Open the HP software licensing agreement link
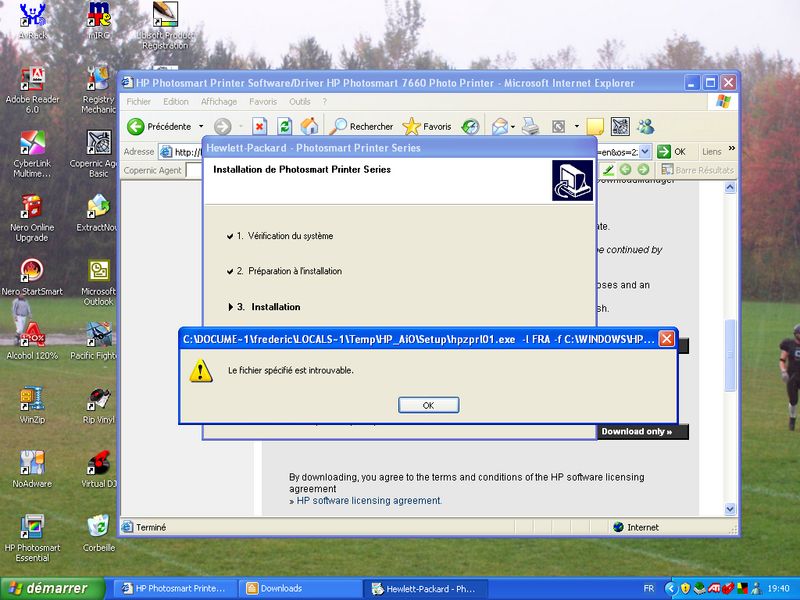 click(369, 501)
